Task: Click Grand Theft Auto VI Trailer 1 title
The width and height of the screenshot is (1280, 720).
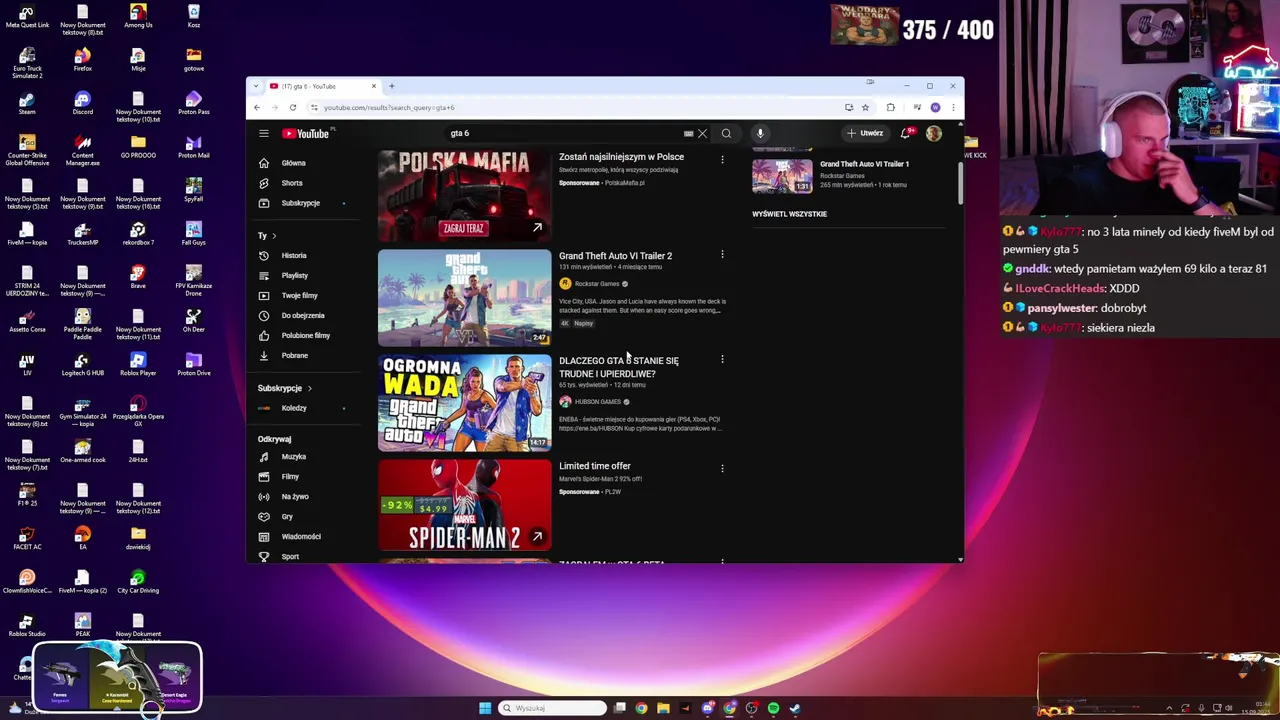Action: click(x=864, y=164)
